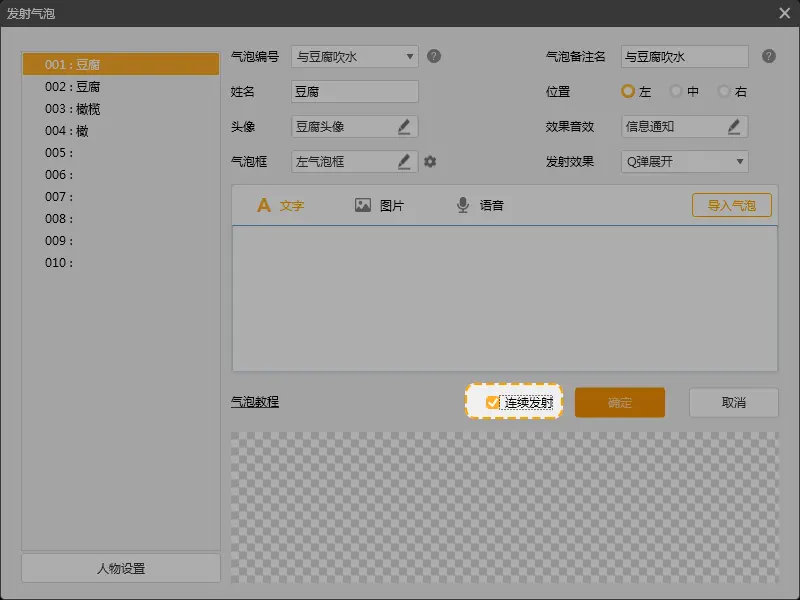This screenshot has width=800, height=600.
Task: Switch to the 语音 tab
Action: [479, 205]
